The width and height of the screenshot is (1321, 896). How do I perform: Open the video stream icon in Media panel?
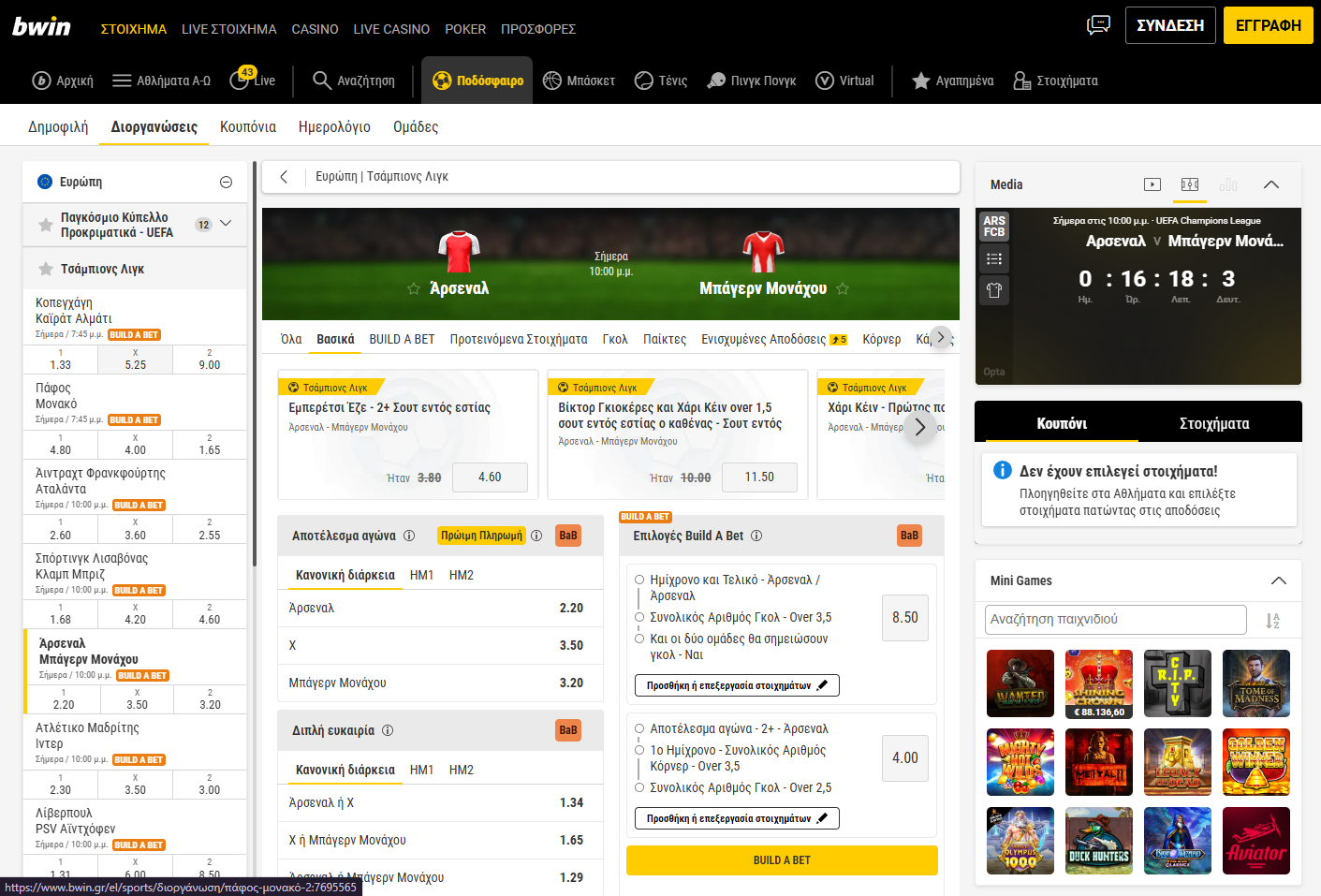click(1152, 184)
